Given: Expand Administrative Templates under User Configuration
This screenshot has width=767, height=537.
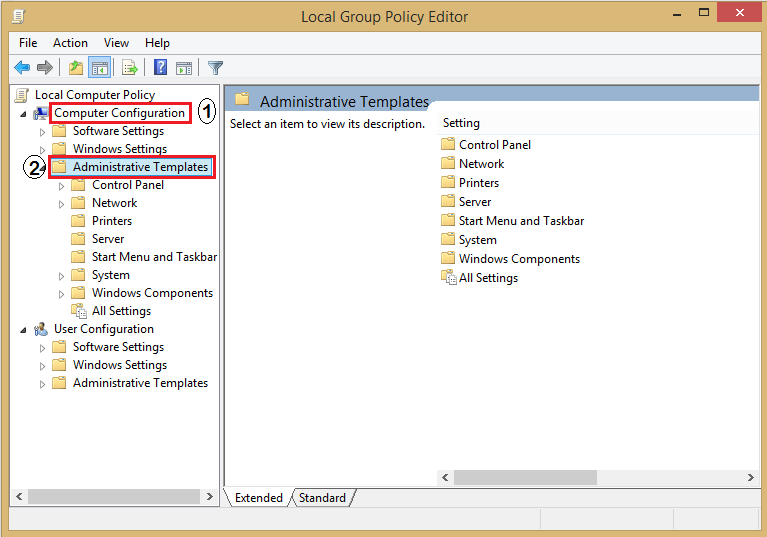Looking at the screenshot, I should pyautogui.click(x=42, y=384).
